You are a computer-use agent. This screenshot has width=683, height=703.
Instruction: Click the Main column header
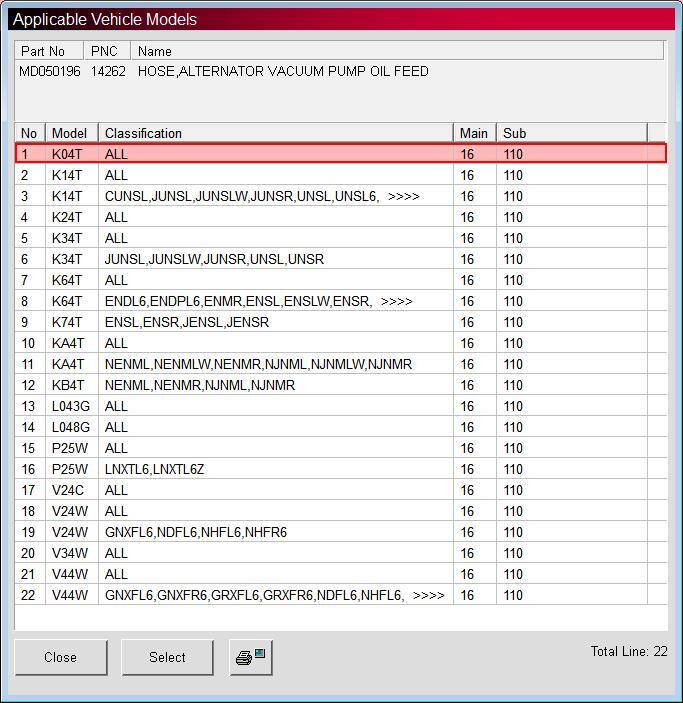click(475, 133)
